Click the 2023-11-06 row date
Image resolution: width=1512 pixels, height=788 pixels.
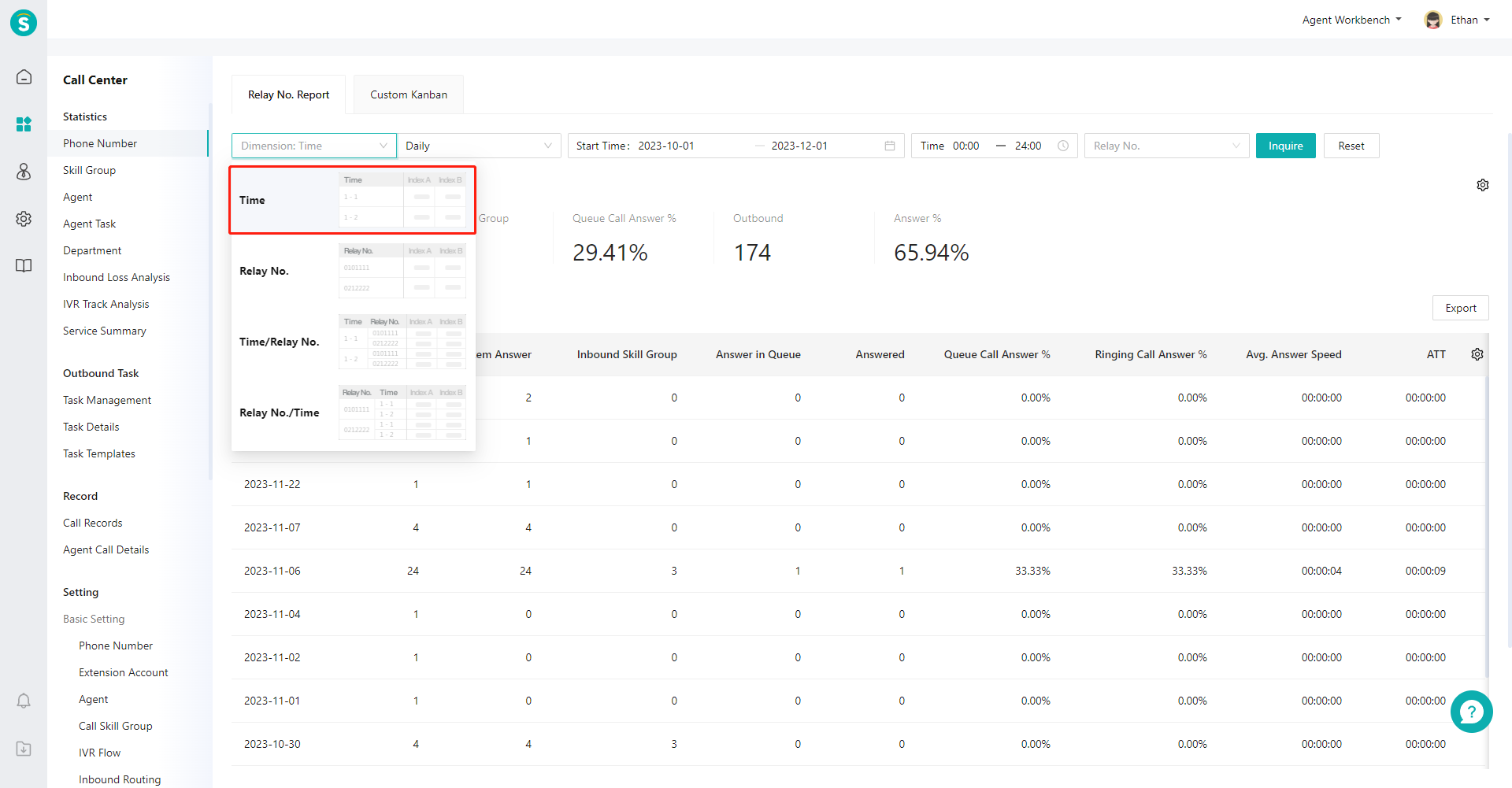click(272, 571)
